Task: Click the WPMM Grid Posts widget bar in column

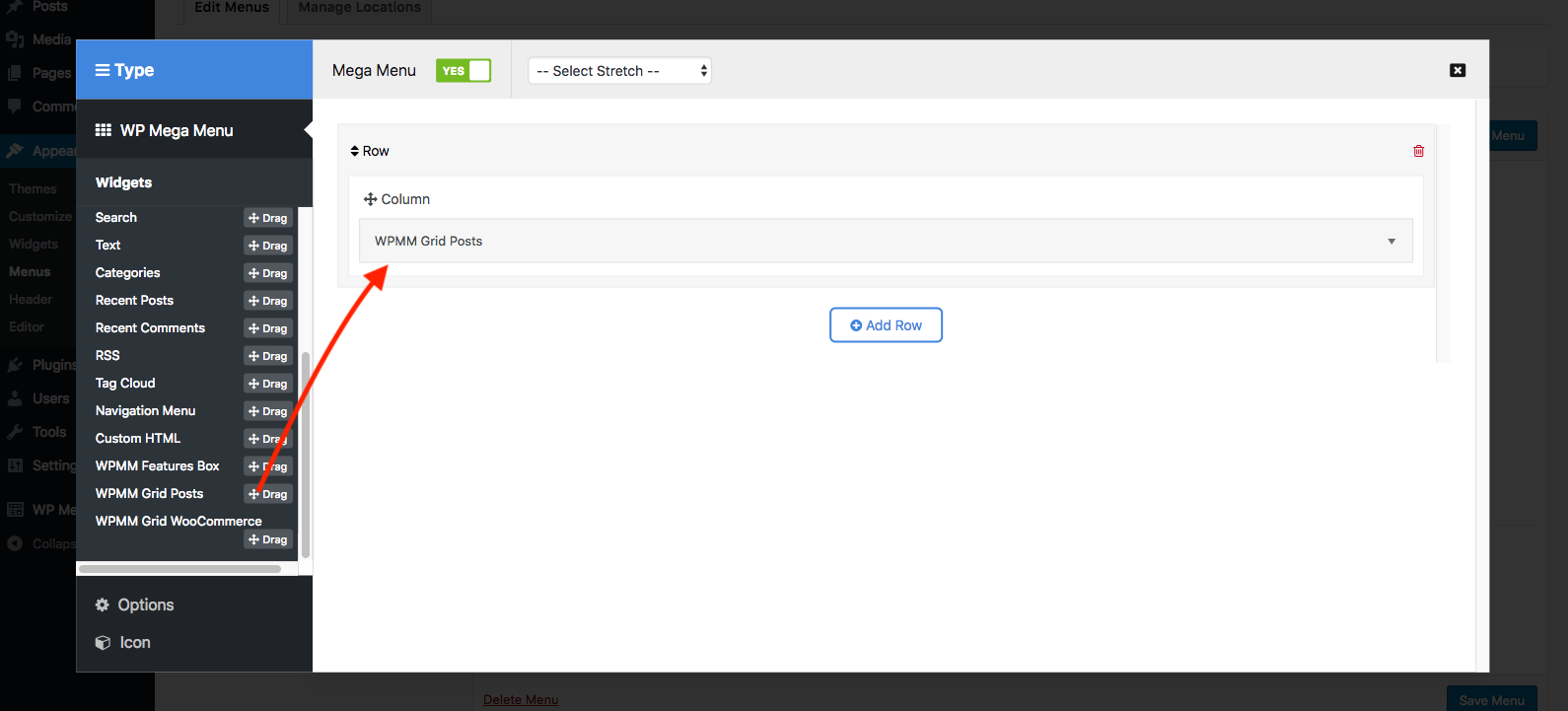Action: coord(886,241)
